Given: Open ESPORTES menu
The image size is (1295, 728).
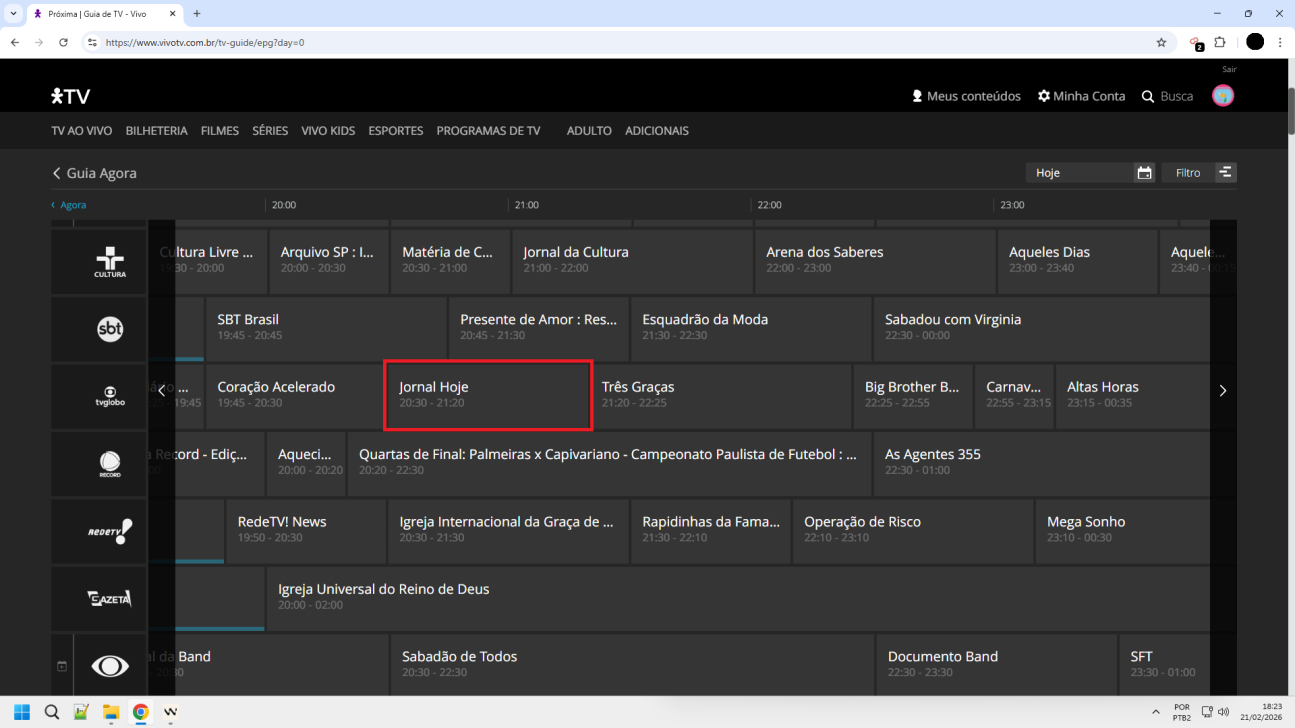Looking at the screenshot, I should (396, 131).
